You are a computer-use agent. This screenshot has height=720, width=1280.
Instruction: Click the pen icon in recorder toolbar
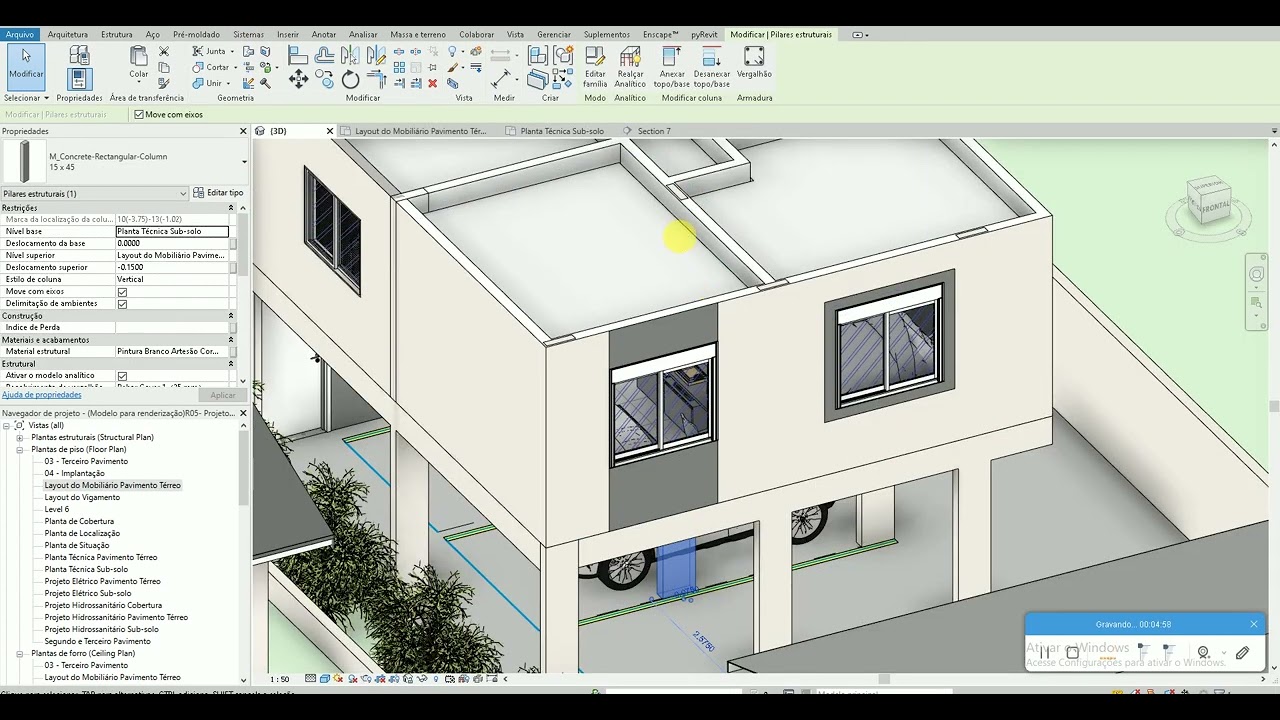pos(1242,652)
